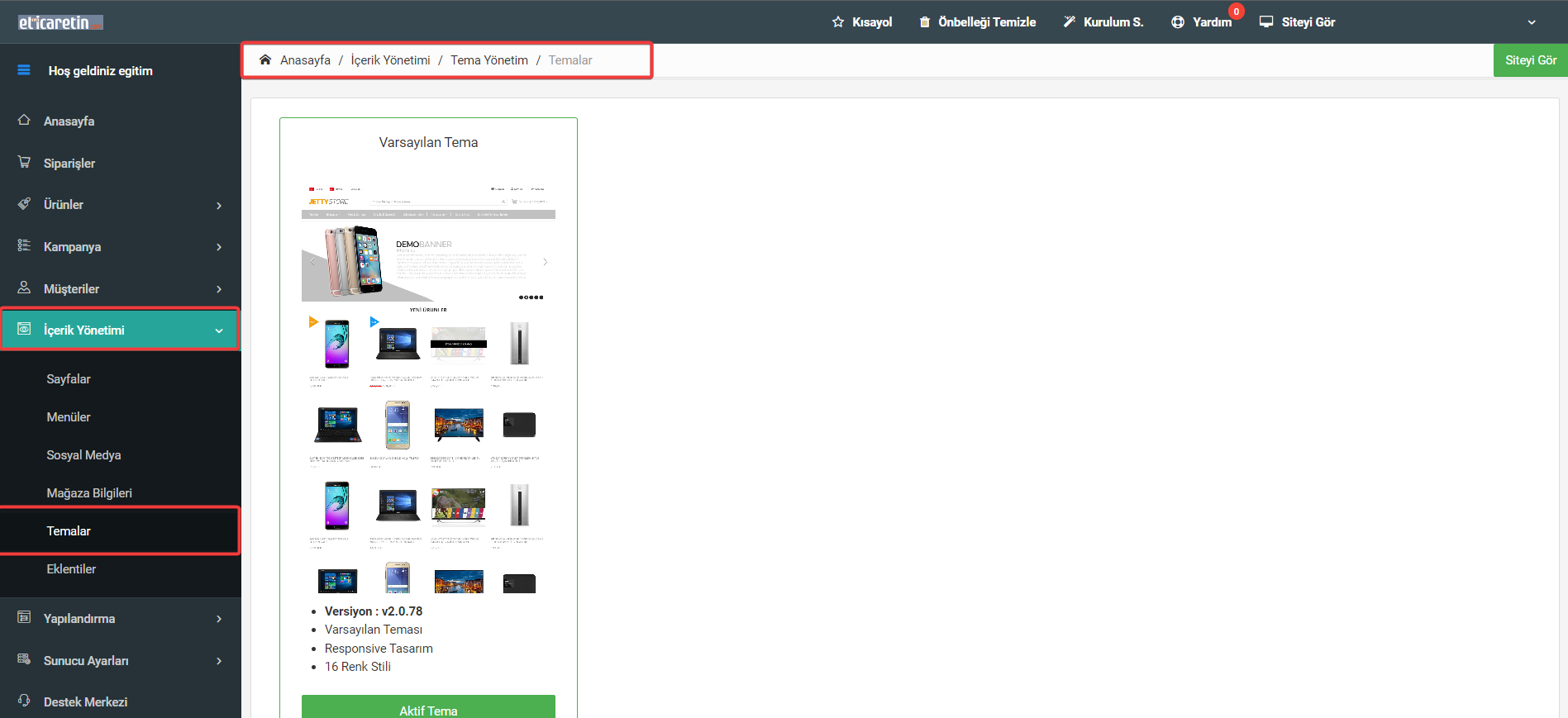The width and height of the screenshot is (1568, 718).
Task: Click the Destek Merkezi headset icon
Action: point(24,701)
